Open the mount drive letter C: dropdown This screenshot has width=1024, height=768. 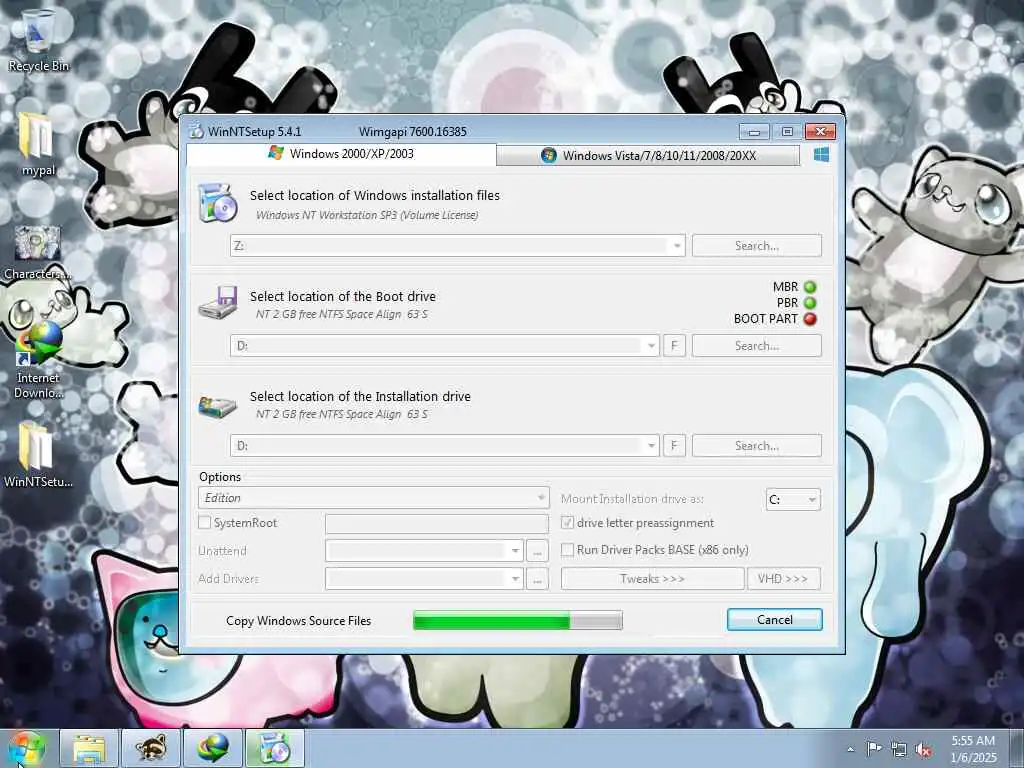click(x=793, y=500)
